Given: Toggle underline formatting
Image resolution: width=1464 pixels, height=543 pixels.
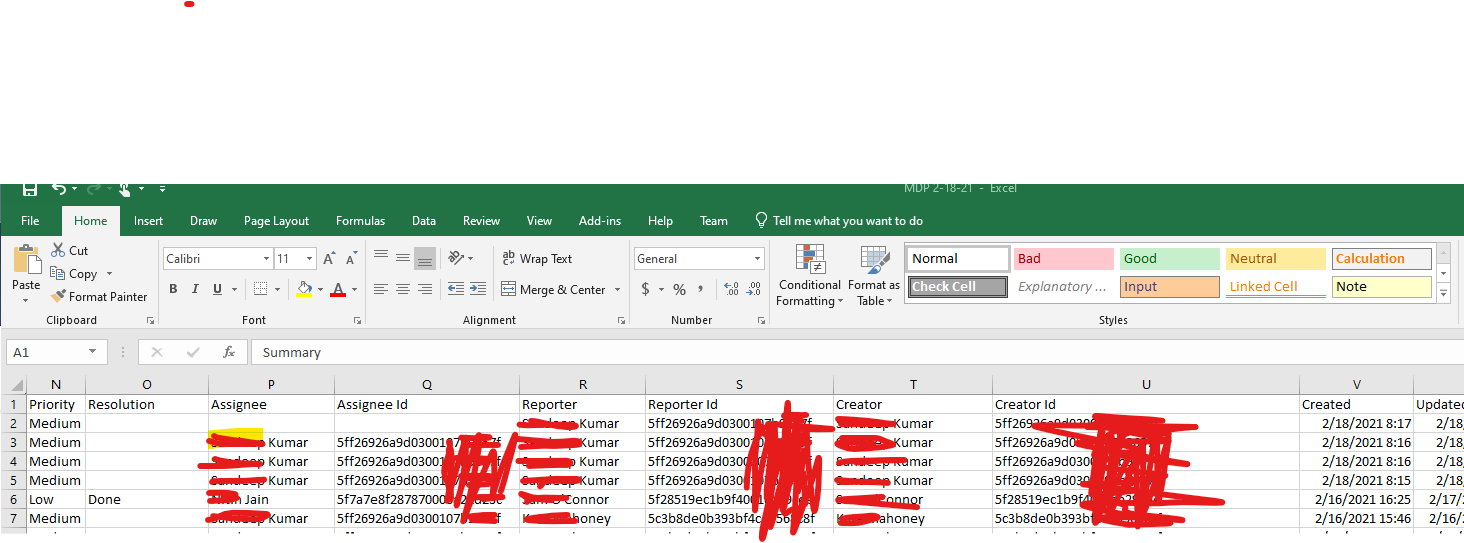Looking at the screenshot, I should 217,289.
